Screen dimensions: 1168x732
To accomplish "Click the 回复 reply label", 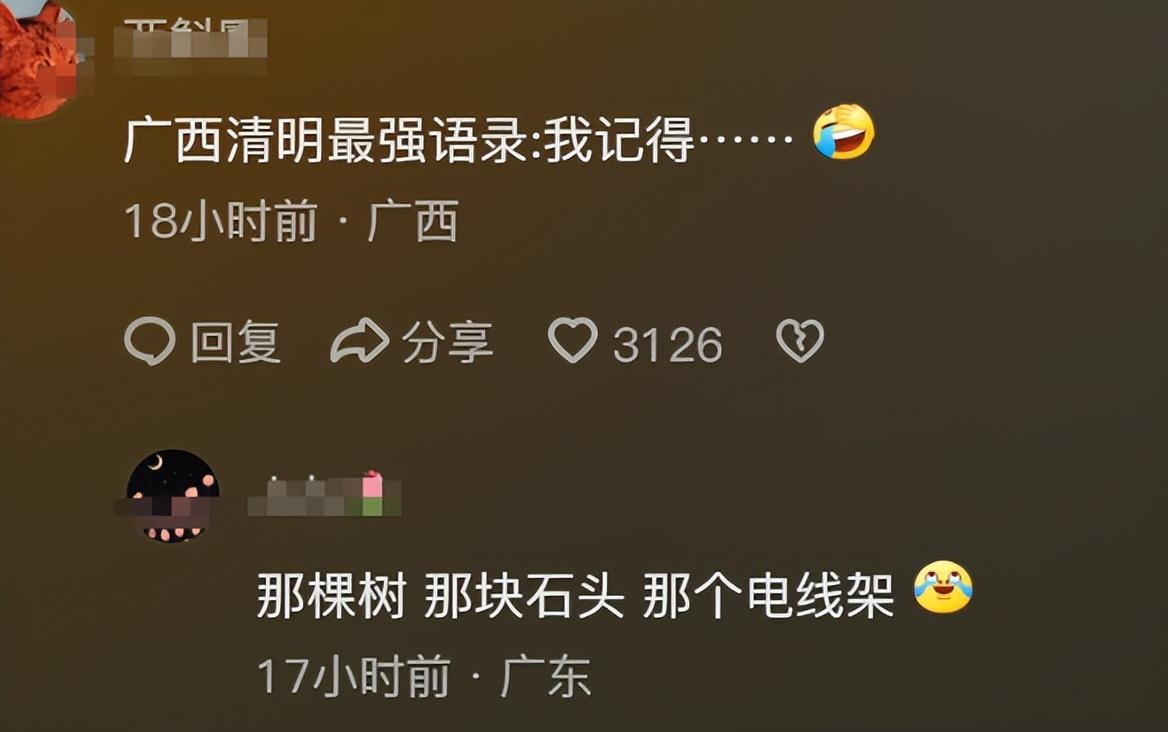I will click(235, 343).
